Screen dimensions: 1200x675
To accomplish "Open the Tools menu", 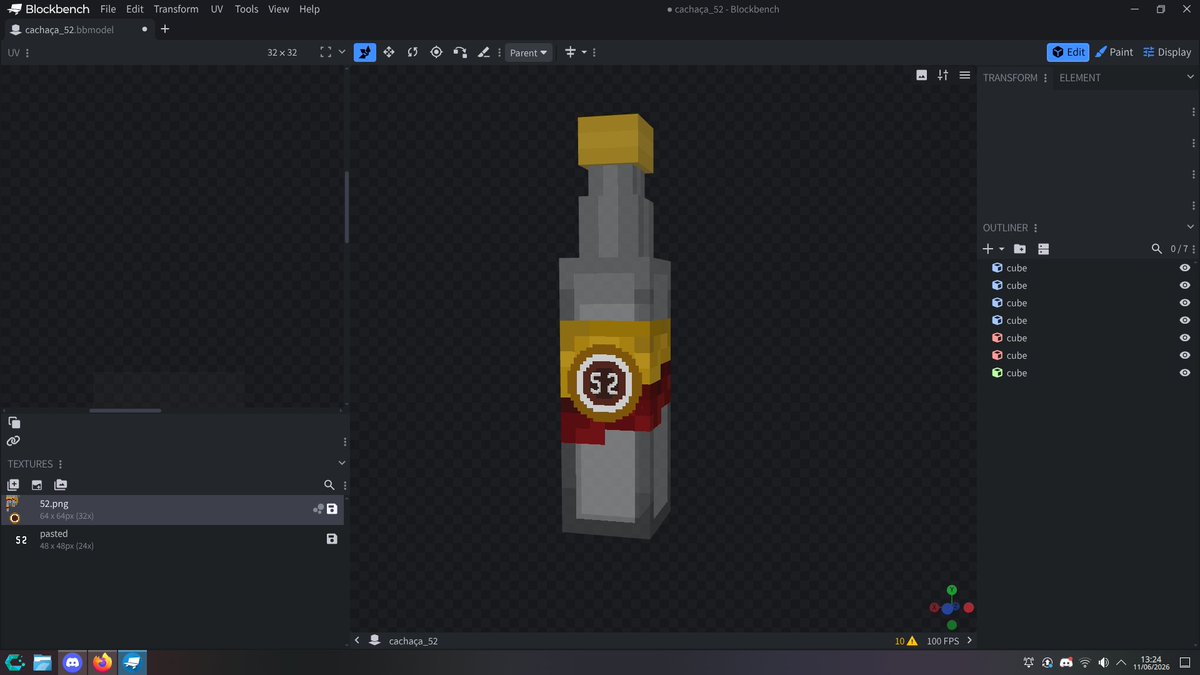I will [246, 9].
